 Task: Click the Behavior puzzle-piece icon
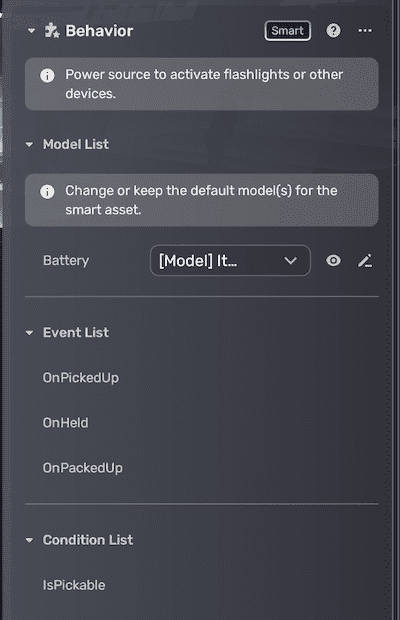52,30
